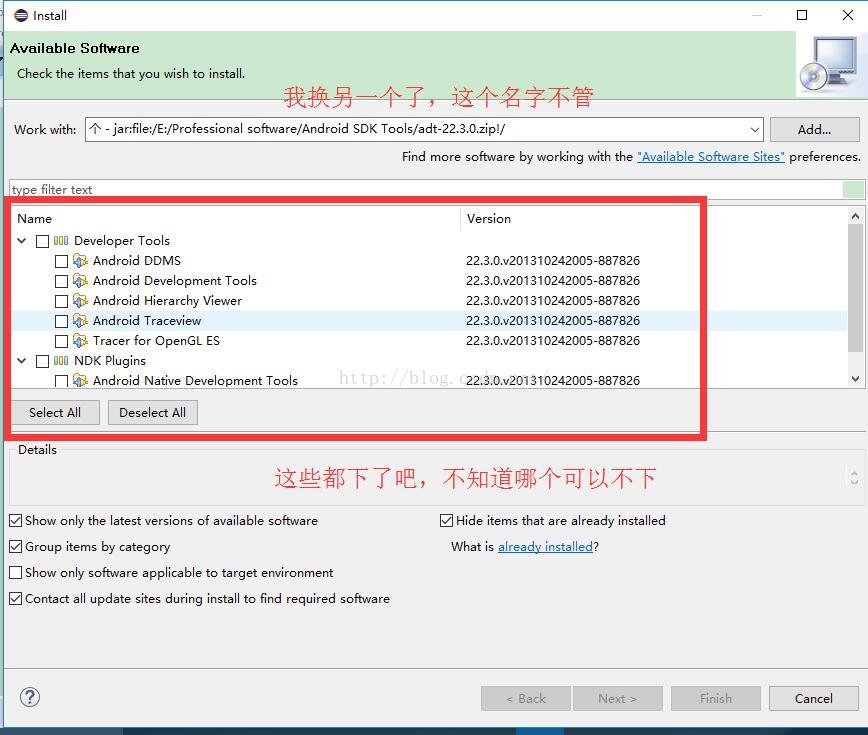Click the Android DDMS plugin icon
Screen dimensions: 868x735
80,260
